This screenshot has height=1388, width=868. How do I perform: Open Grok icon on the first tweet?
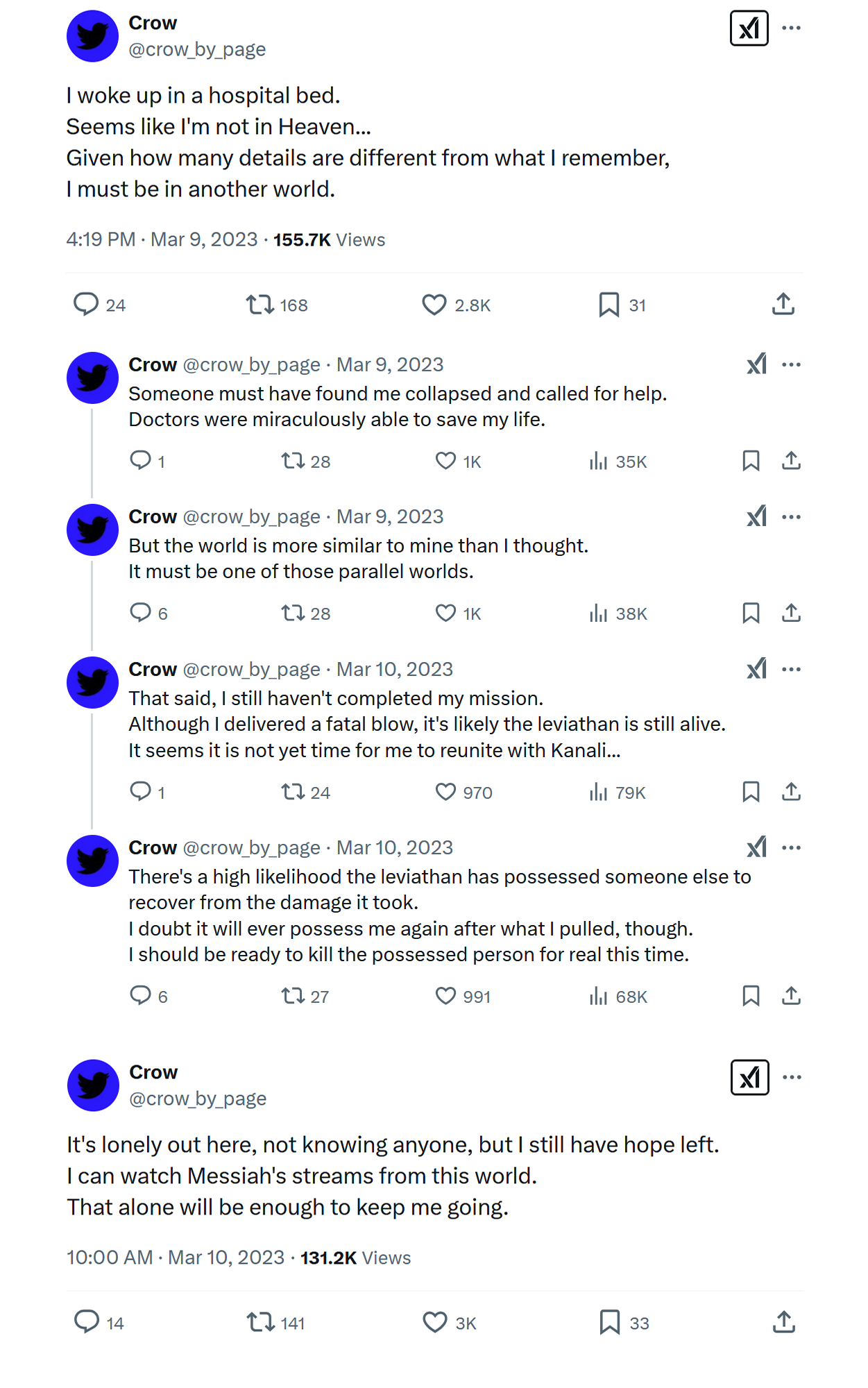tap(749, 28)
